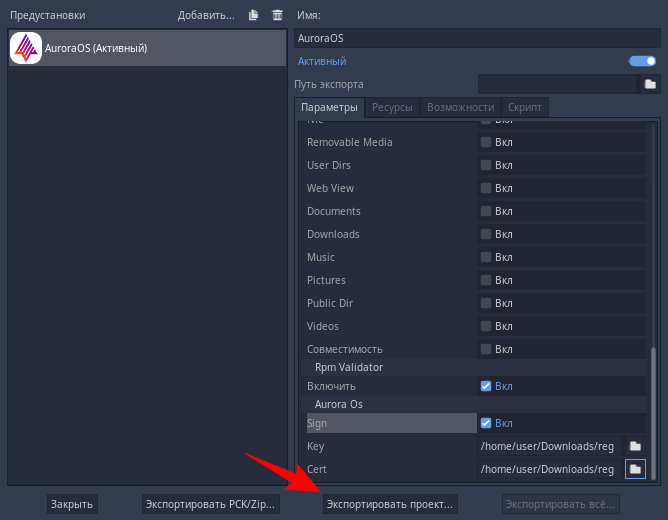Enable the Pictures checkbox
This screenshot has width=668, height=520.
pos(486,280)
